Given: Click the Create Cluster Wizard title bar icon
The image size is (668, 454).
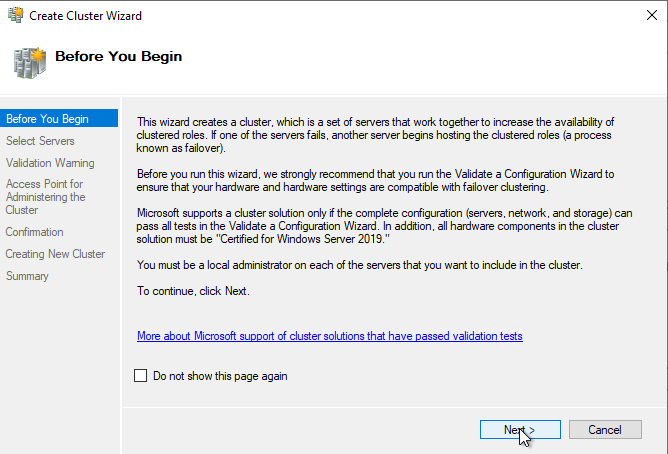Looking at the screenshot, I should pyautogui.click(x=16, y=15).
